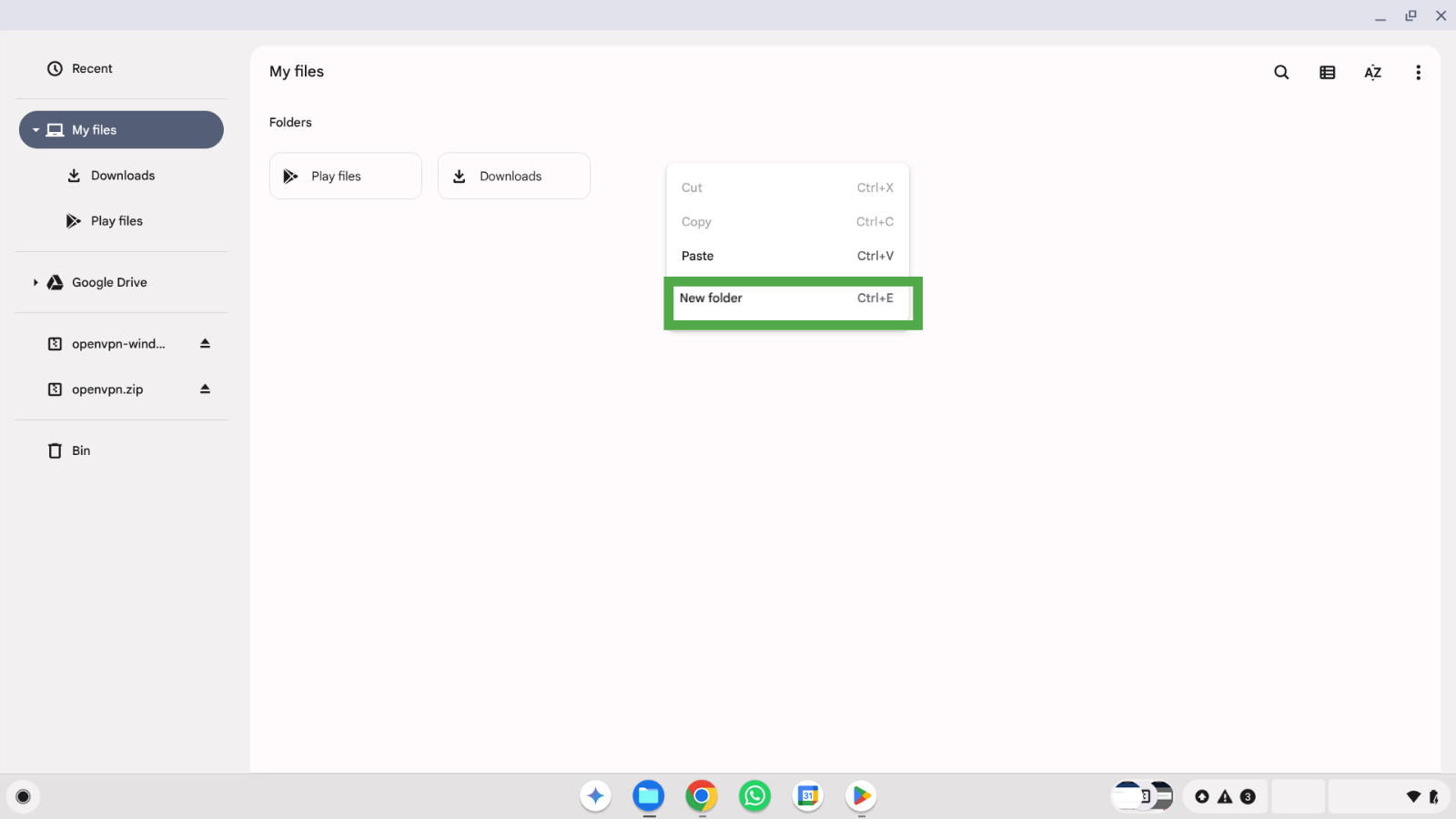
Task: Launch the Gemini sparkle app on shelf
Action: click(596, 796)
